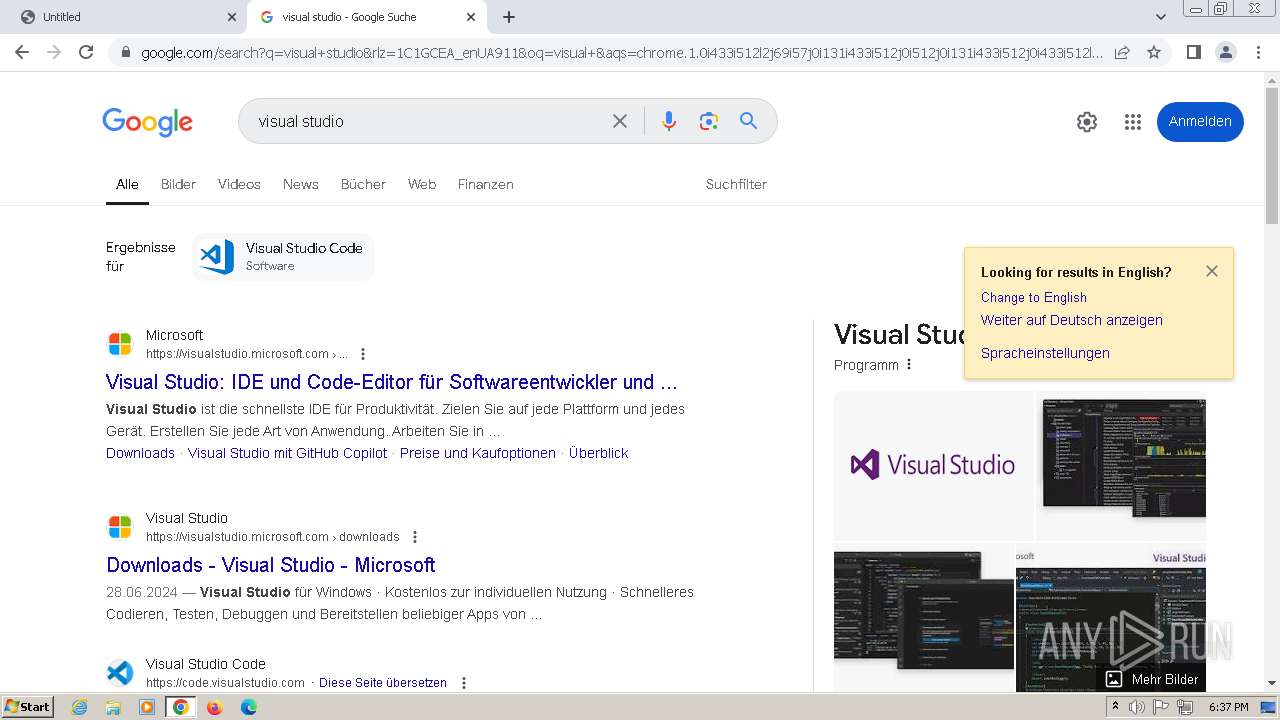Open Chrome three-dot menu
Screen dimensions: 1280x720
(x=1258, y=52)
